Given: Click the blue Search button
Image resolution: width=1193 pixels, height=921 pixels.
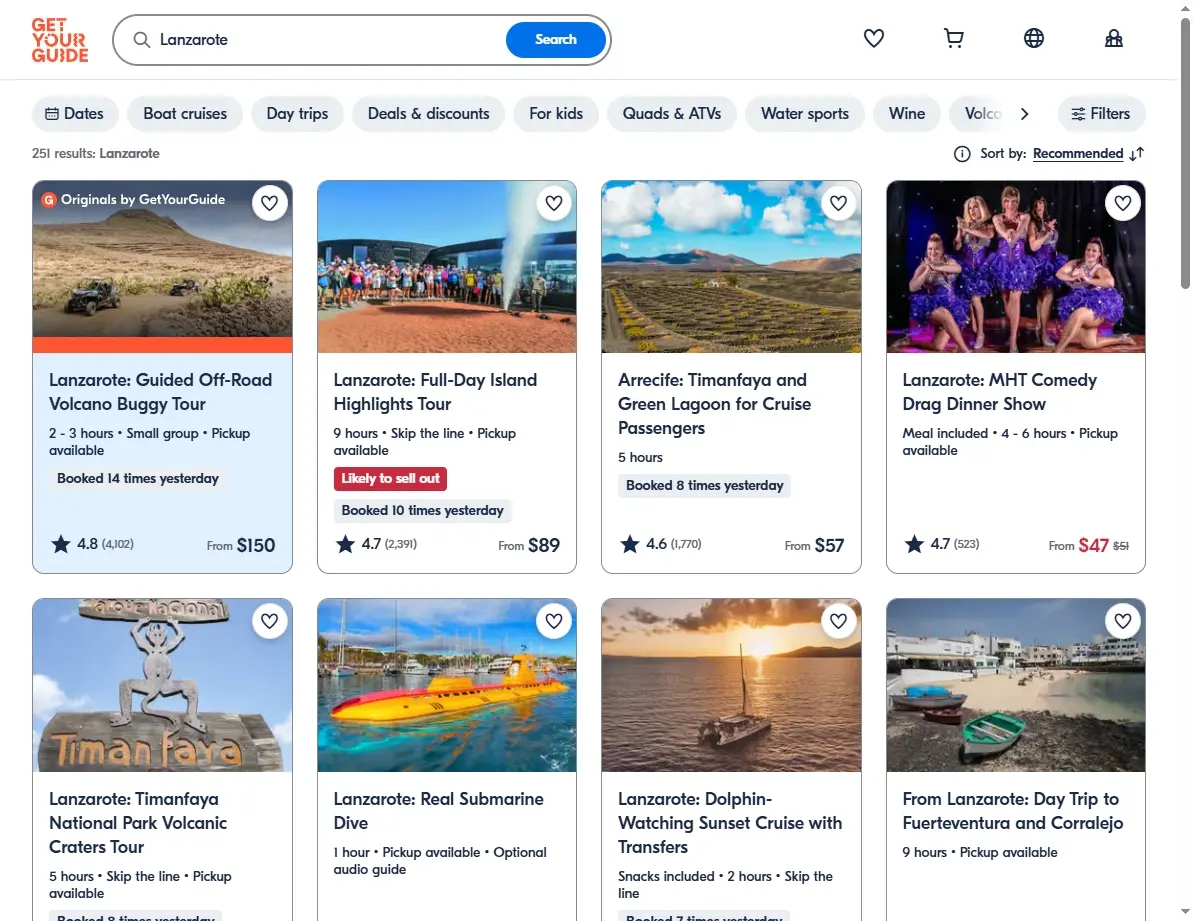Looking at the screenshot, I should 555,40.
